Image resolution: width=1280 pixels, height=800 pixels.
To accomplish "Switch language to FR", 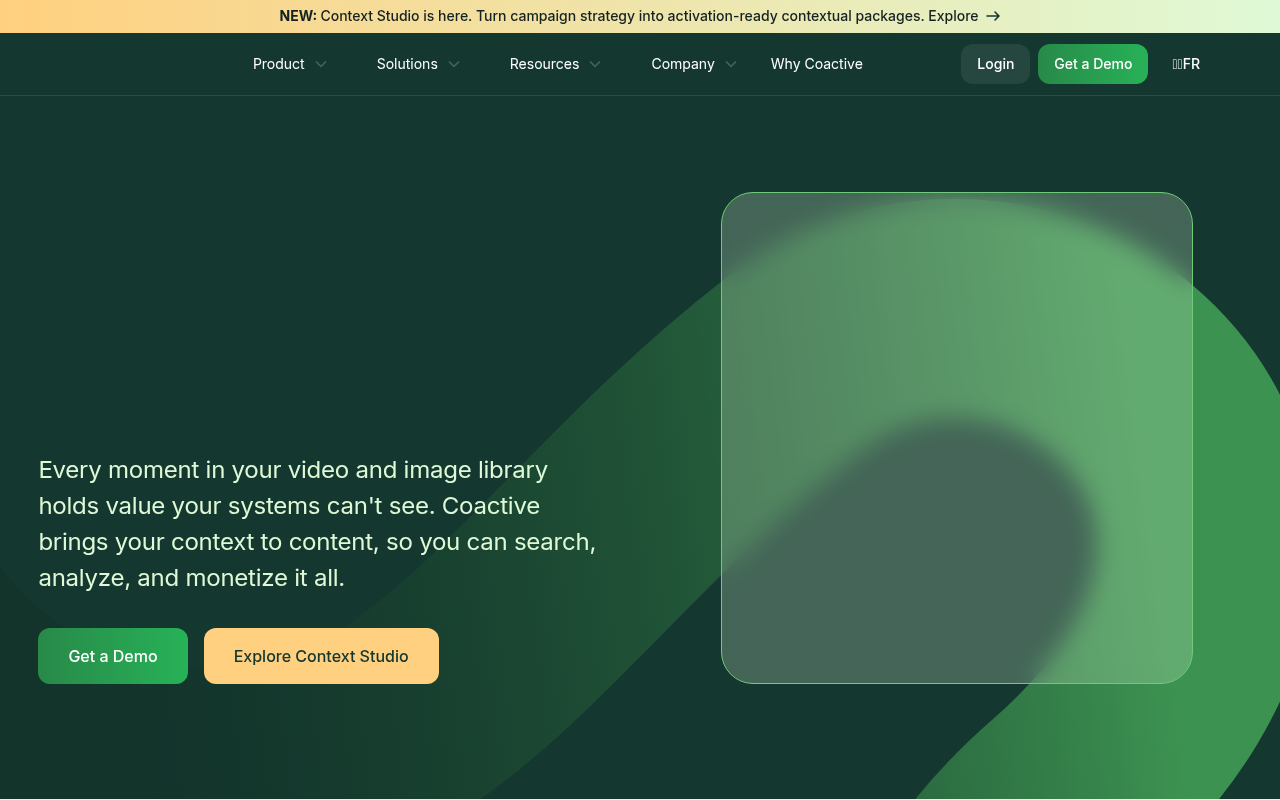I will coord(1186,64).
